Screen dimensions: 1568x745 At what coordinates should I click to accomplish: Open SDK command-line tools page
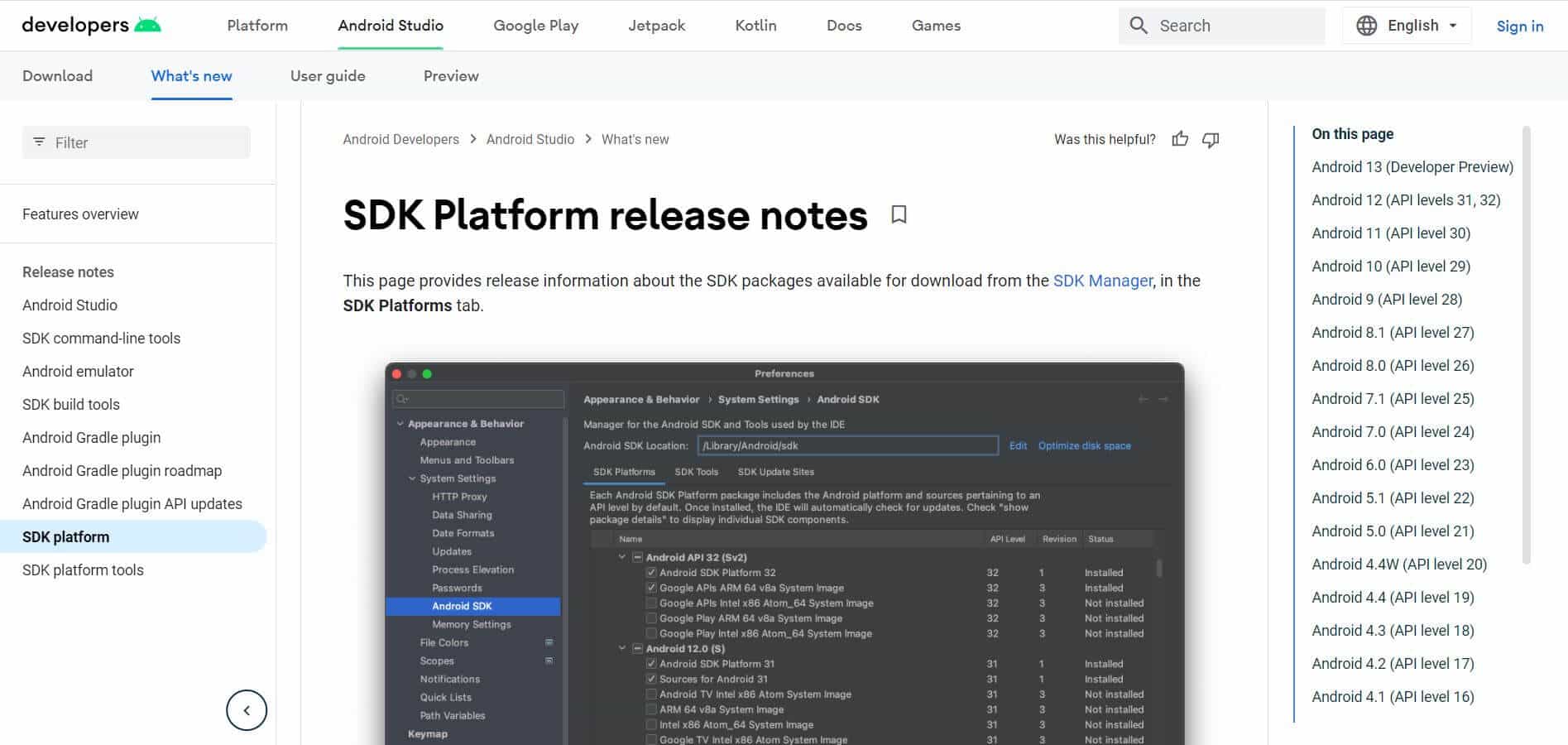pos(101,338)
